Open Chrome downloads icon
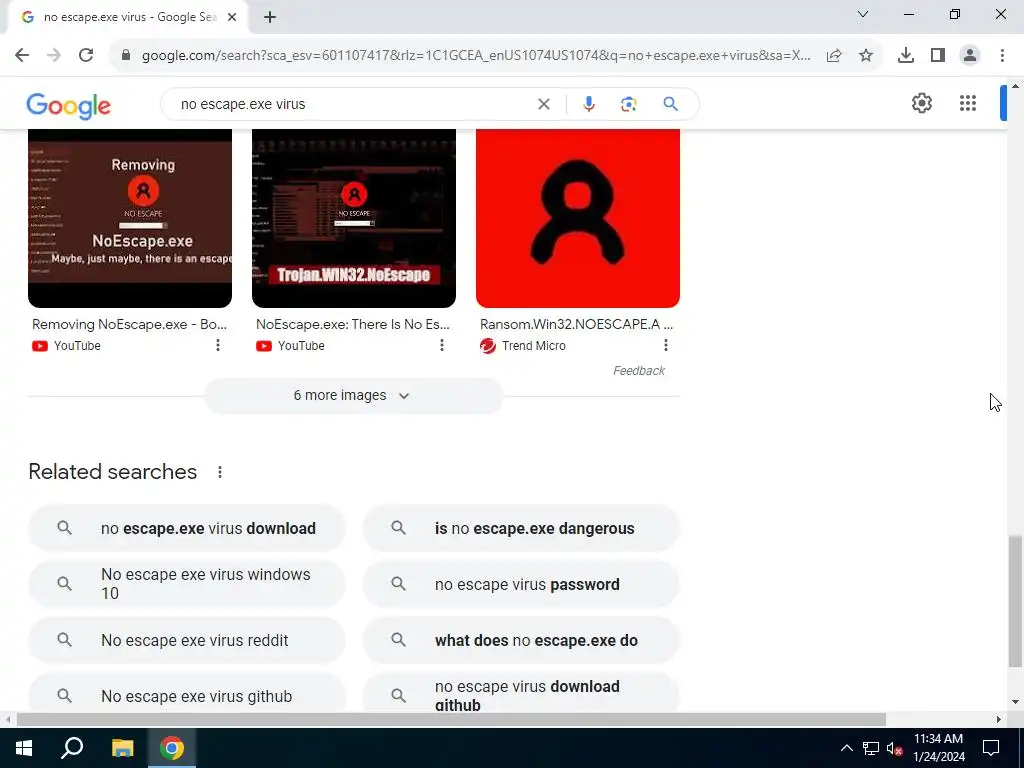This screenshot has width=1024, height=768. click(x=906, y=56)
